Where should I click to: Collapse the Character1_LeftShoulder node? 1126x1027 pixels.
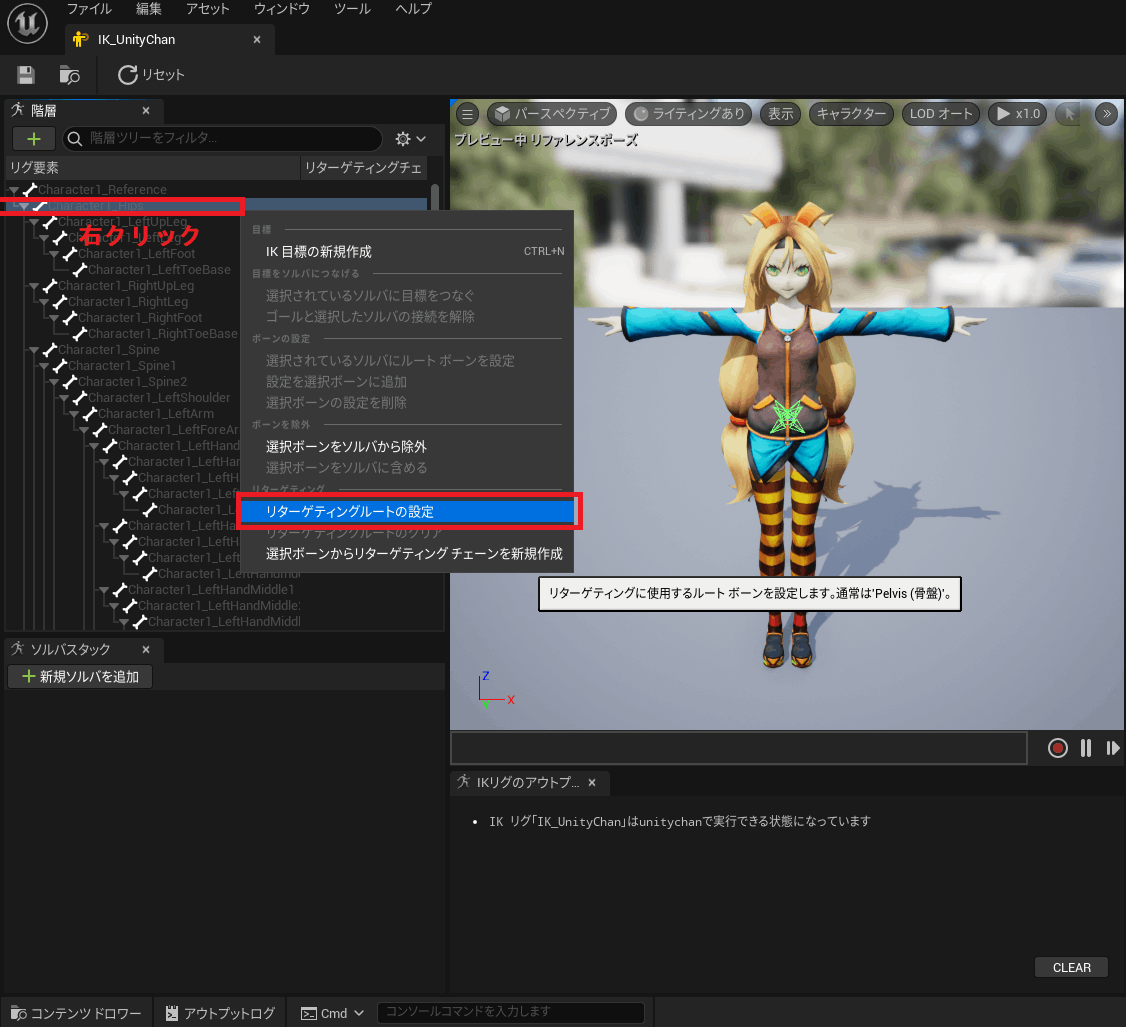[x=64, y=398]
